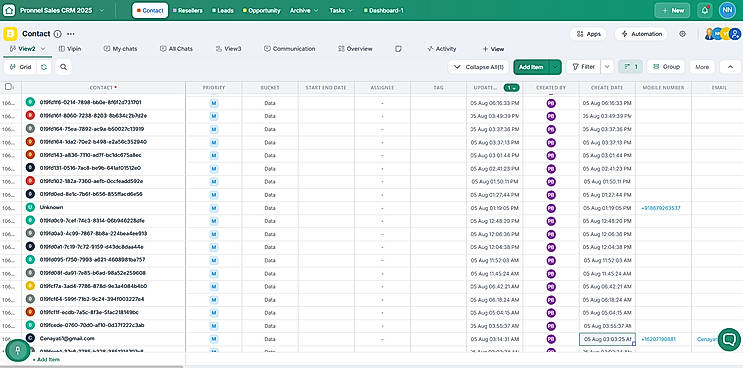The height and width of the screenshot is (368, 743).
Task: Open the home icon in the top bar
Action: pyautogui.click(x=9, y=10)
